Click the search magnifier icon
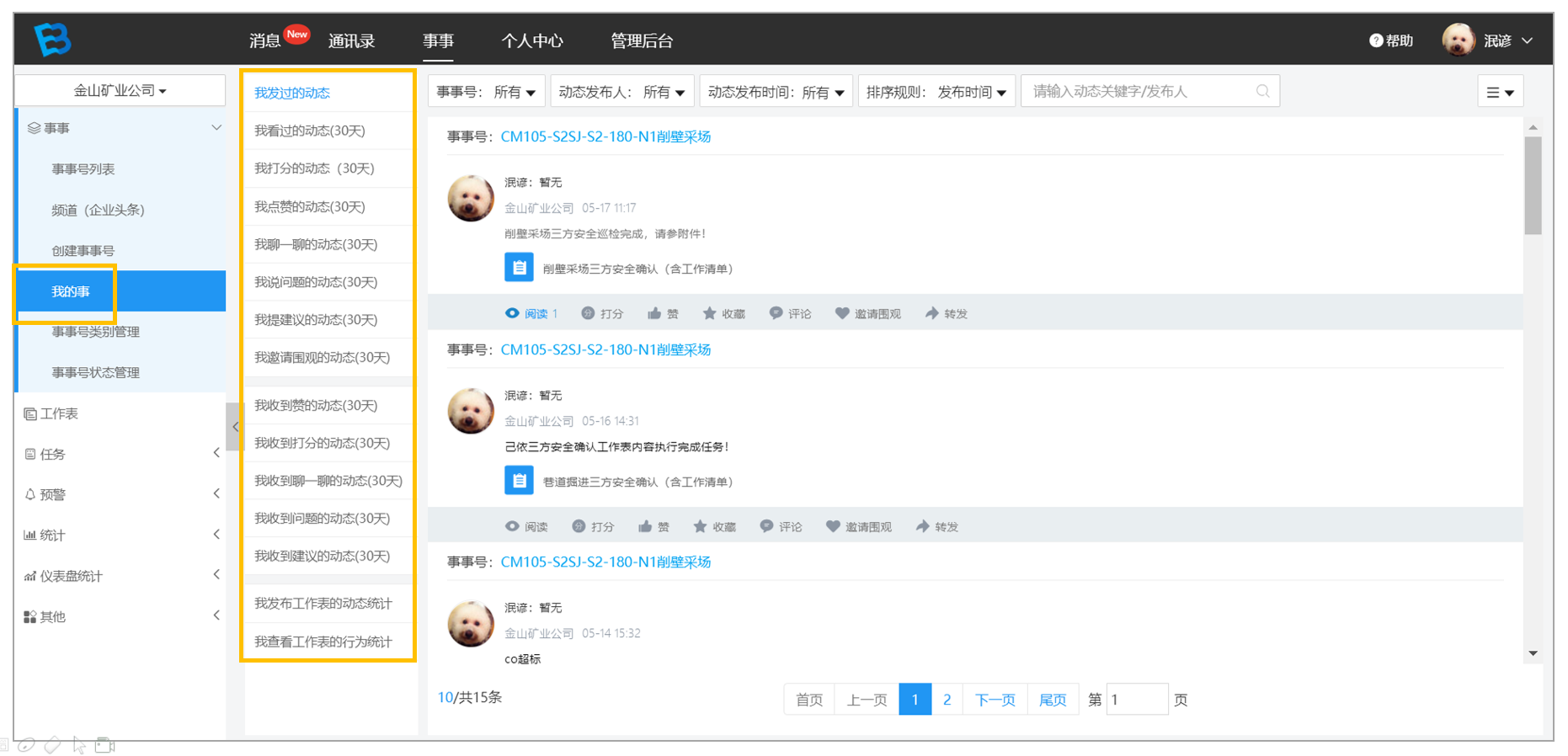This screenshot has width=1568, height=756. click(x=1262, y=91)
